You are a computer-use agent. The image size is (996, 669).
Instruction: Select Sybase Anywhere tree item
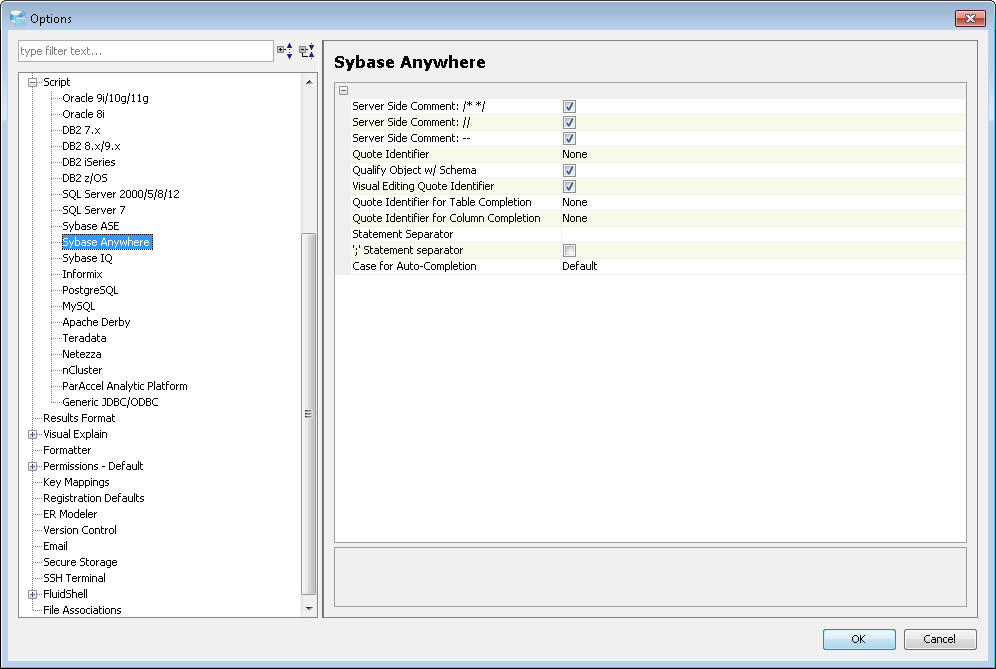click(107, 242)
